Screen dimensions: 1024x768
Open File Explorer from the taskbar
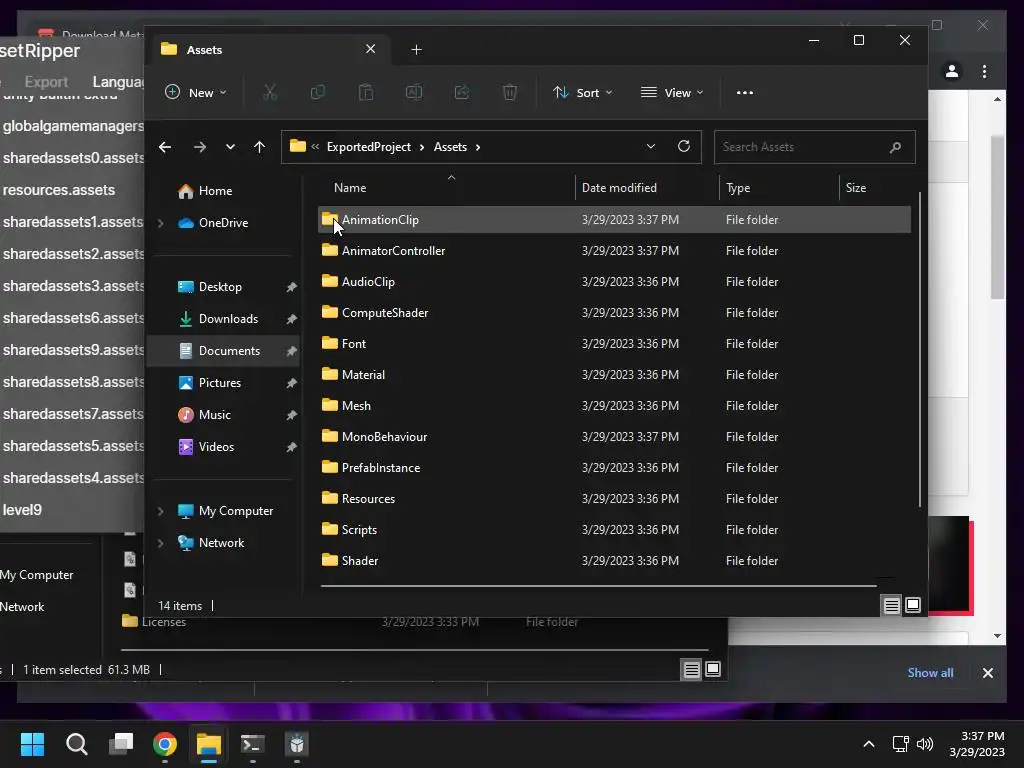[x=209, y=744]
